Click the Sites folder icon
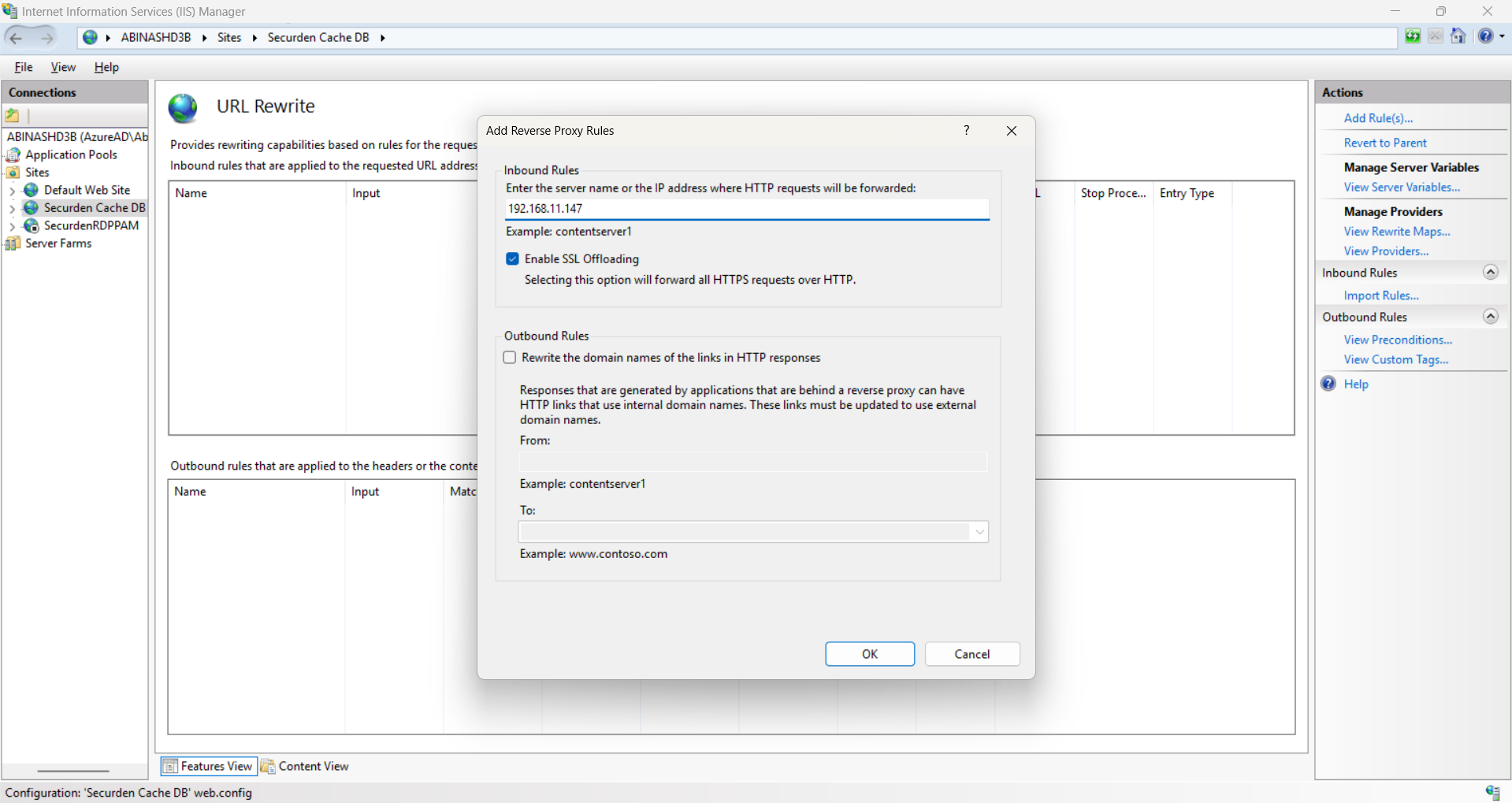The image size is (1512, 803). click(x=13, y=172)
